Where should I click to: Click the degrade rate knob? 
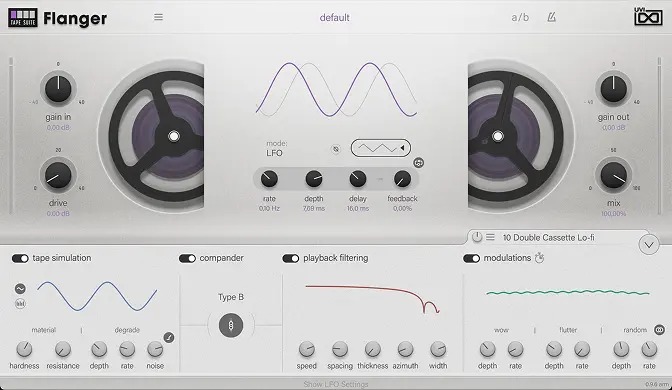[x=127, y=349]
